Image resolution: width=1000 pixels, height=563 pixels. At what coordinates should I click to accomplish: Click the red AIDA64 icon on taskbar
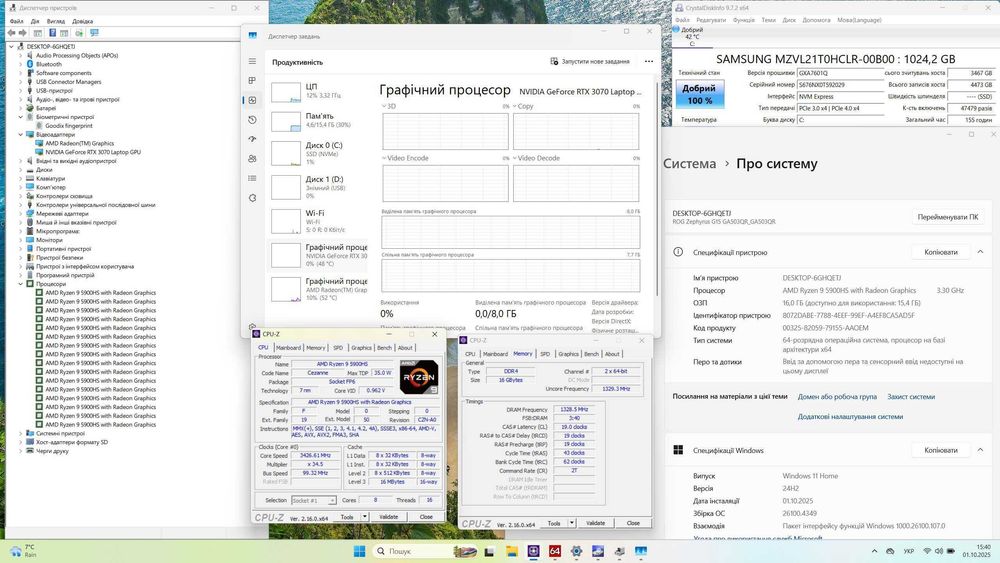(555, 551)
